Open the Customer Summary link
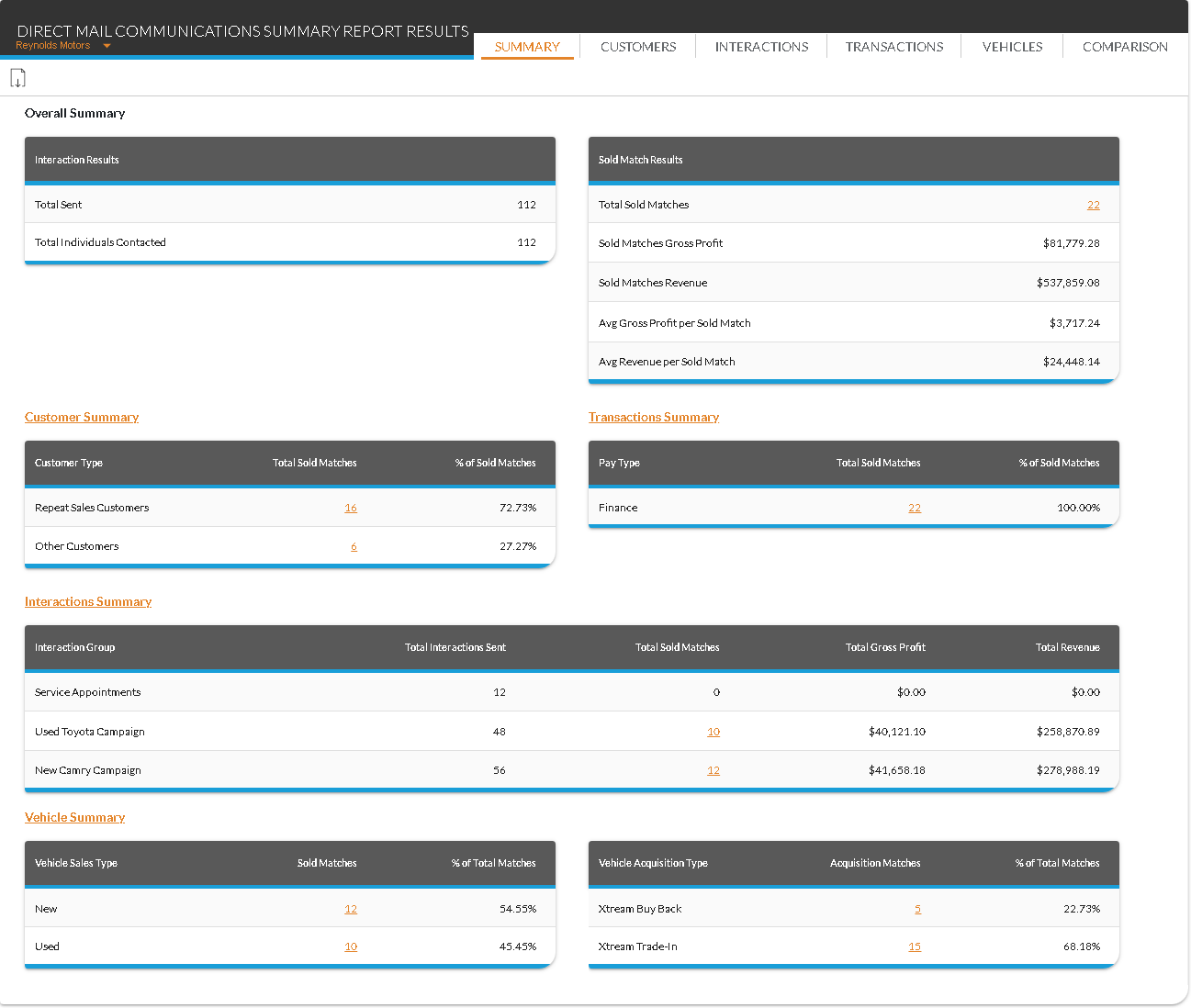This screenshot has width=1191, height=1008. [x=82, y=417]
